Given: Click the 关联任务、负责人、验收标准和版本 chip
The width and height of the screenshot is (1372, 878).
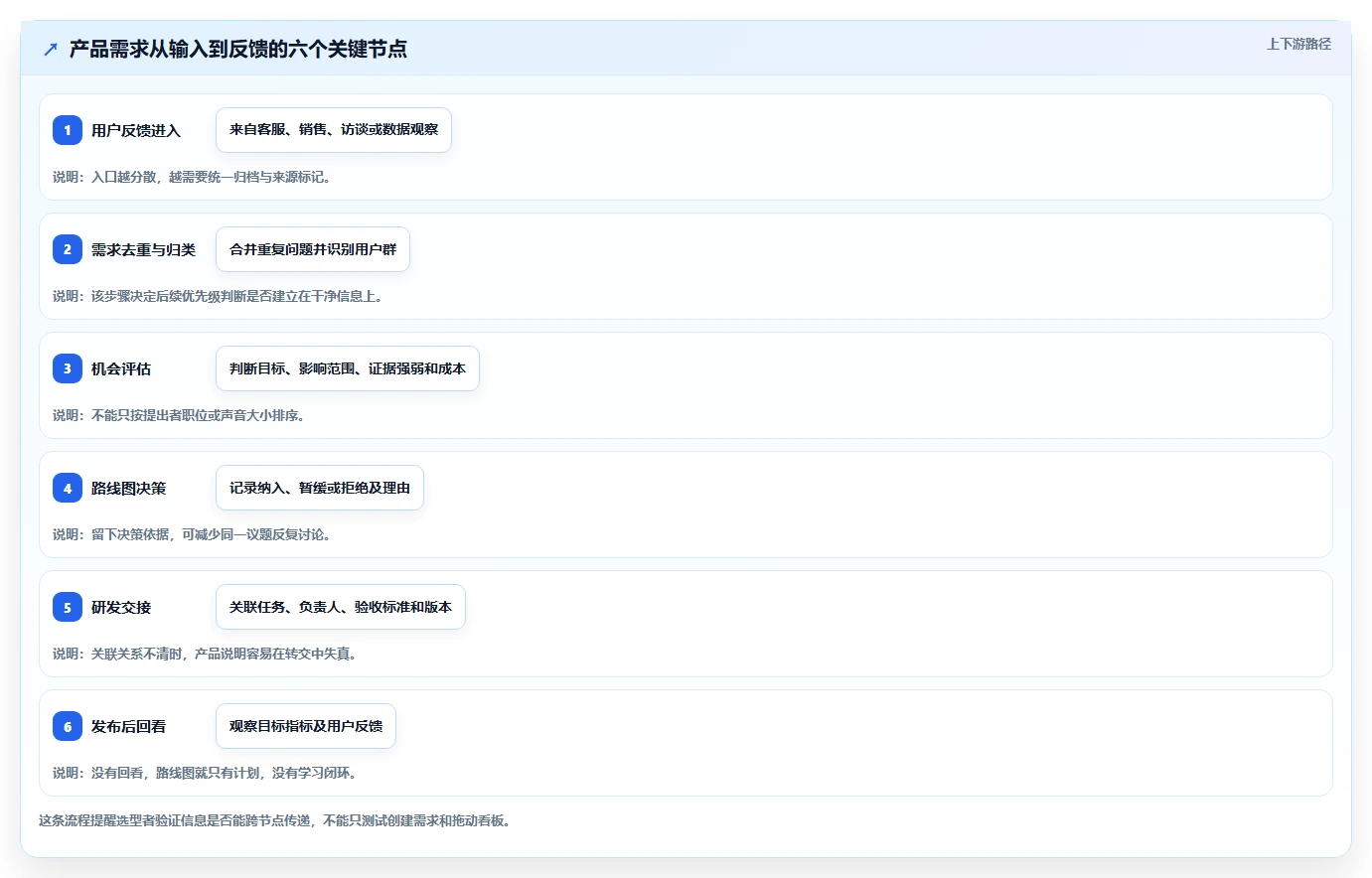Looking at the screenshot, I should coord(341,607).
